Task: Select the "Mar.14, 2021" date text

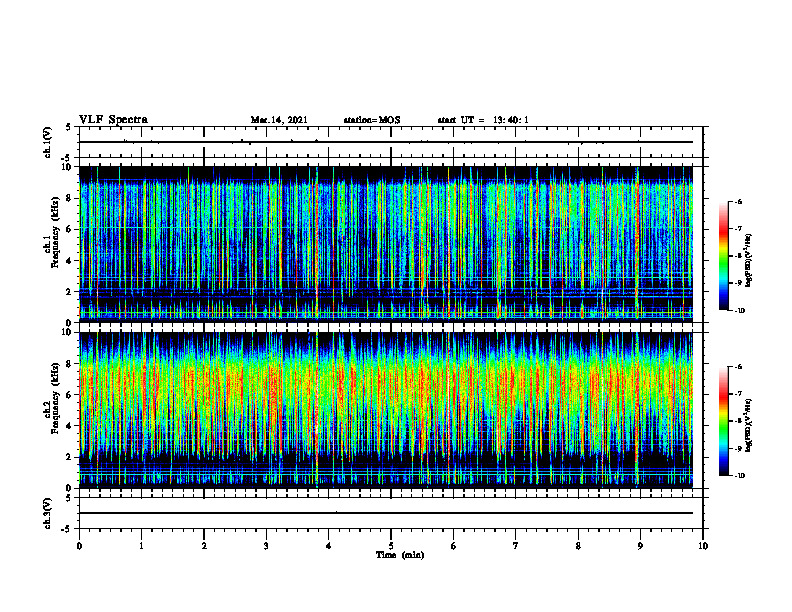Action: coord(279,120)
